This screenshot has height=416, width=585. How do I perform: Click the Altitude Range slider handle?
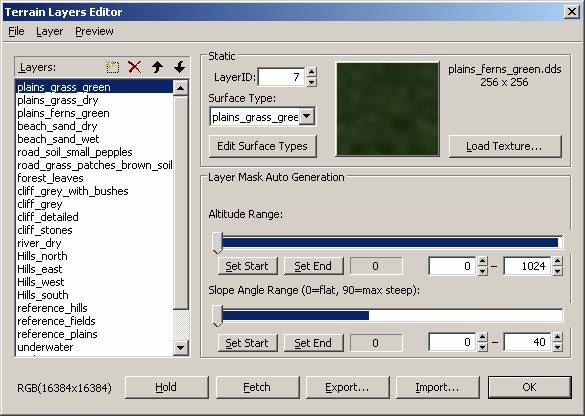pyautogui.click(x=218, y=243)
